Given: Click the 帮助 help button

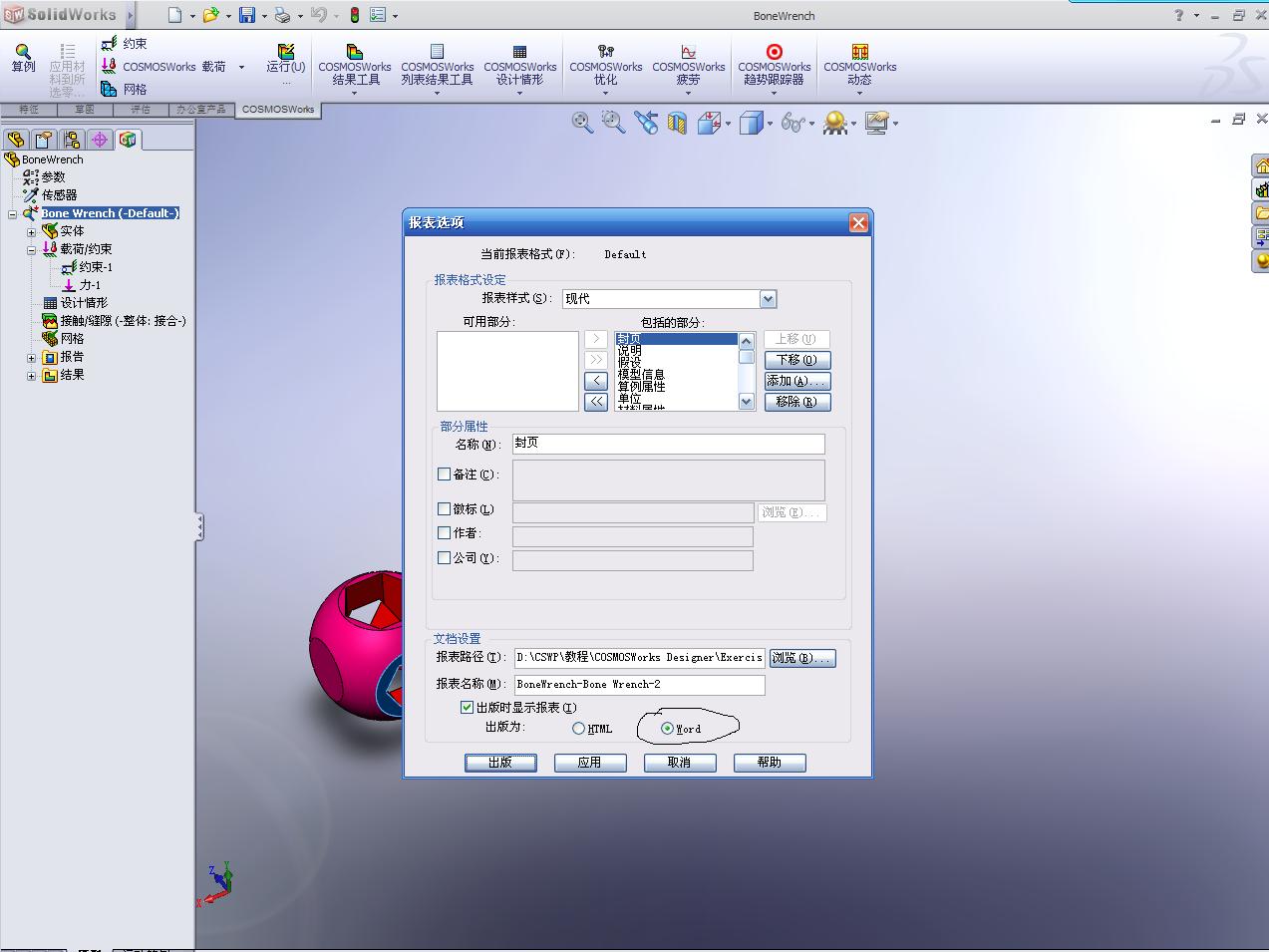Looking at the screenshot, I should click(770, 763).
